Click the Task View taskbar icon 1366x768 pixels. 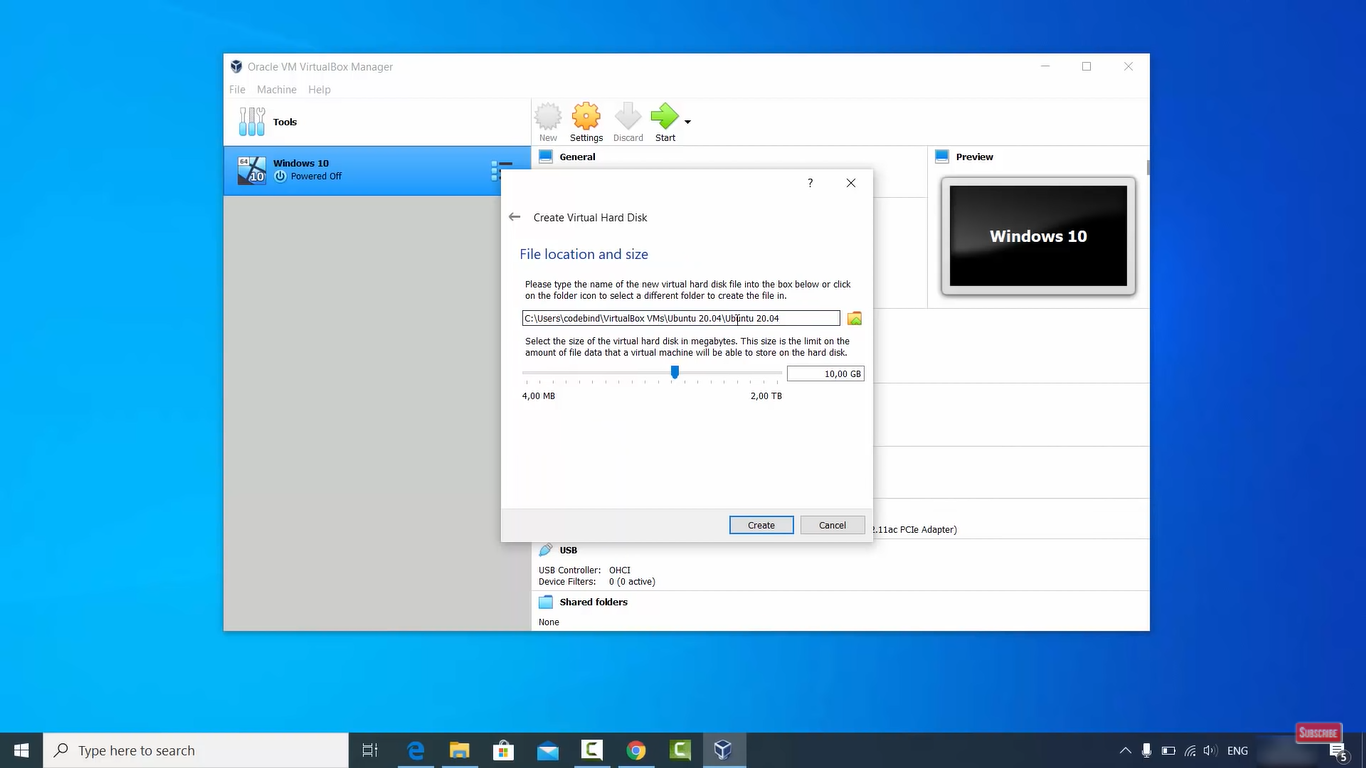(370, 750)
